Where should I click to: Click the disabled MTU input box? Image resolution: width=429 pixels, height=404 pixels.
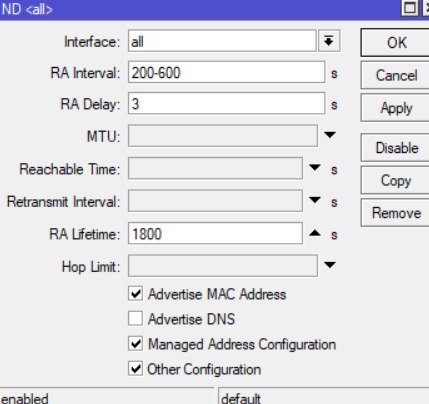(223, 136)
